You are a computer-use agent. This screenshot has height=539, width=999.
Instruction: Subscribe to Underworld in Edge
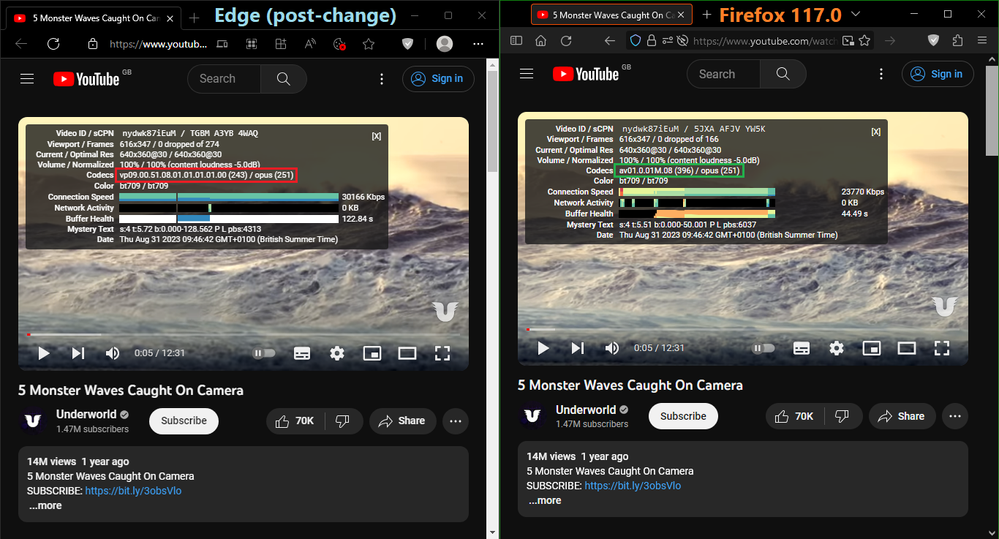click(x=183, y=421)
